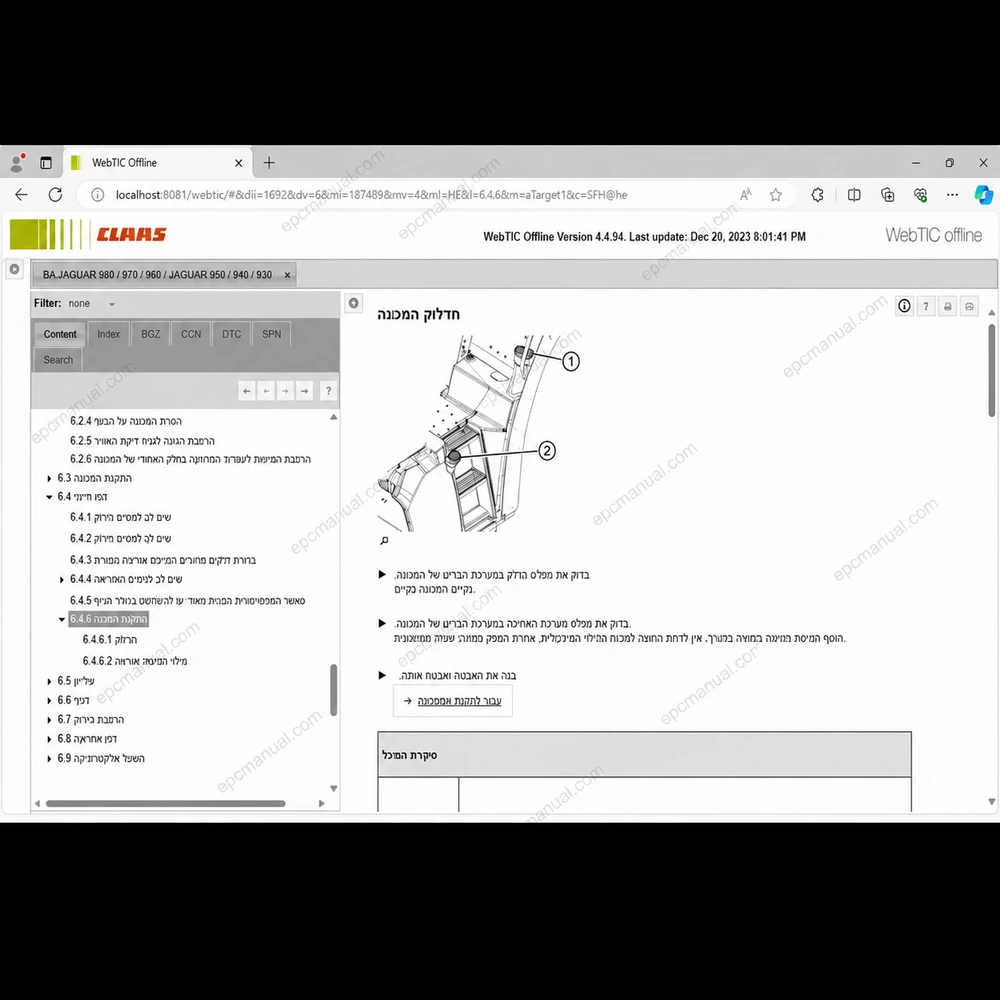
Task: Open a new browser tab
Action: tap(269, 163)
